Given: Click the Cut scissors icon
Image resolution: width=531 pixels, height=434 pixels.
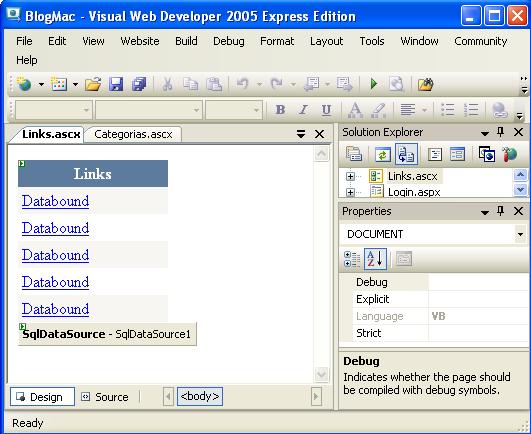Looking at the screenshot, I should pos(167,84).
